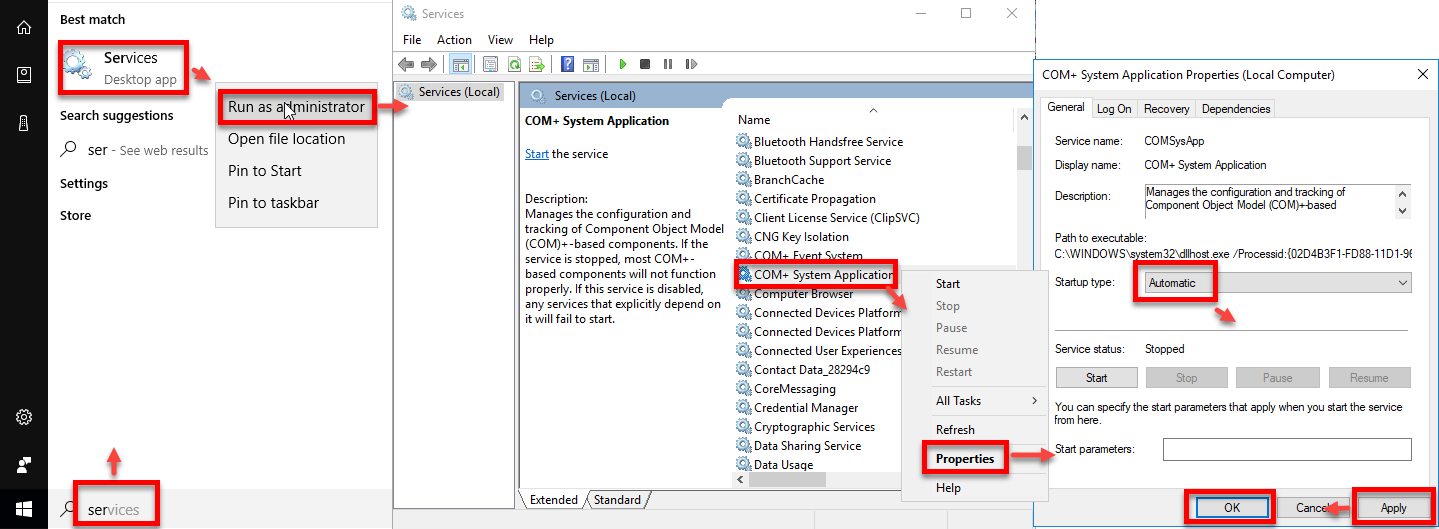
Task: Click the Stop Service square toolbar icon
Action: pos(645,64)
